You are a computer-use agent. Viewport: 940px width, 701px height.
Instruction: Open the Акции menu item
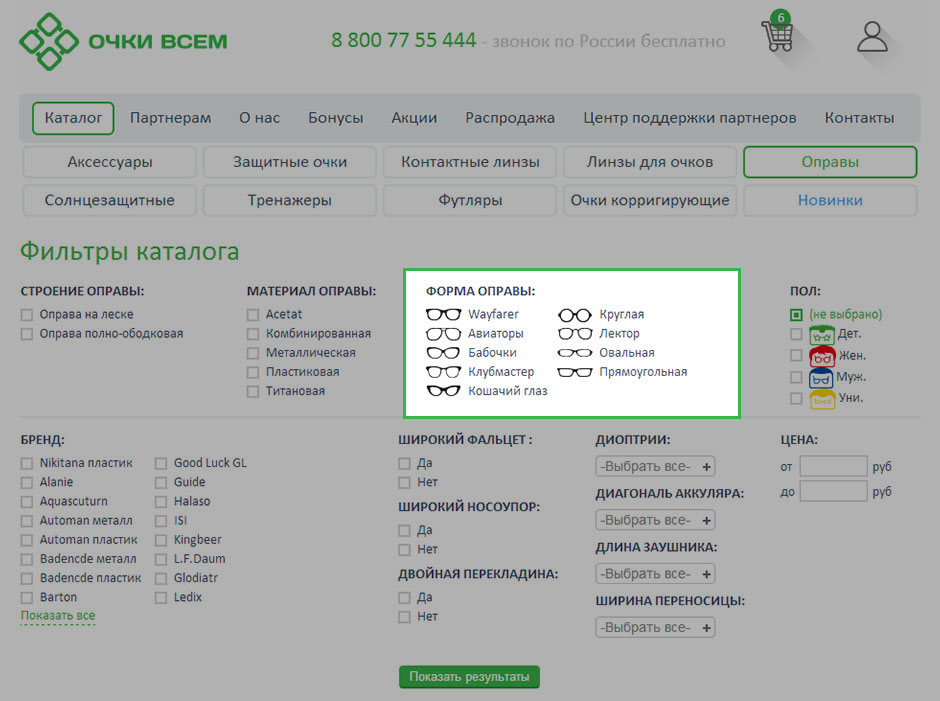414,118
